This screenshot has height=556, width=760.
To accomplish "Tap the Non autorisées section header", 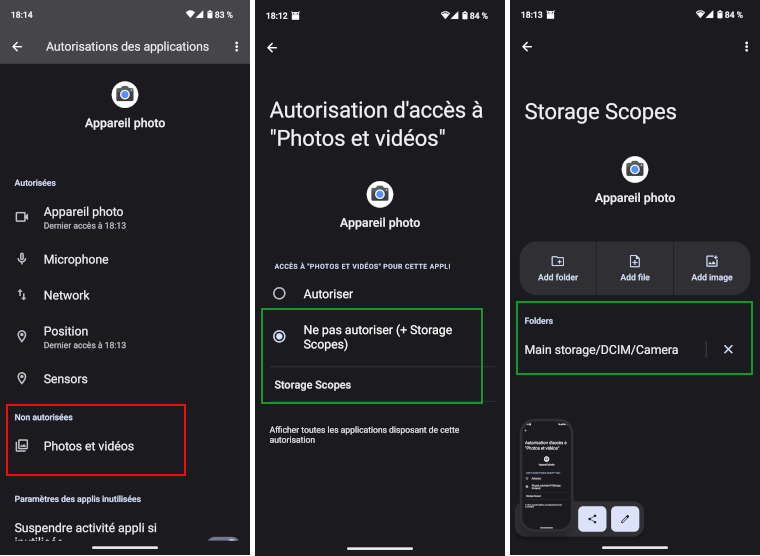I will pyautogui.click(x=44, y=417).
